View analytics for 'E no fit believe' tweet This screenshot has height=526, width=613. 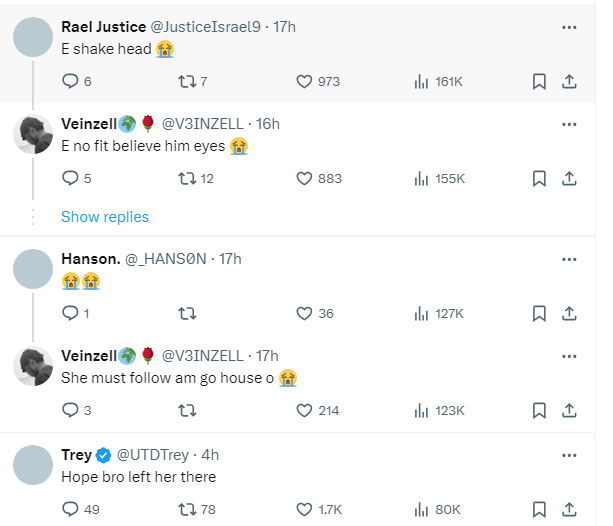421,178
